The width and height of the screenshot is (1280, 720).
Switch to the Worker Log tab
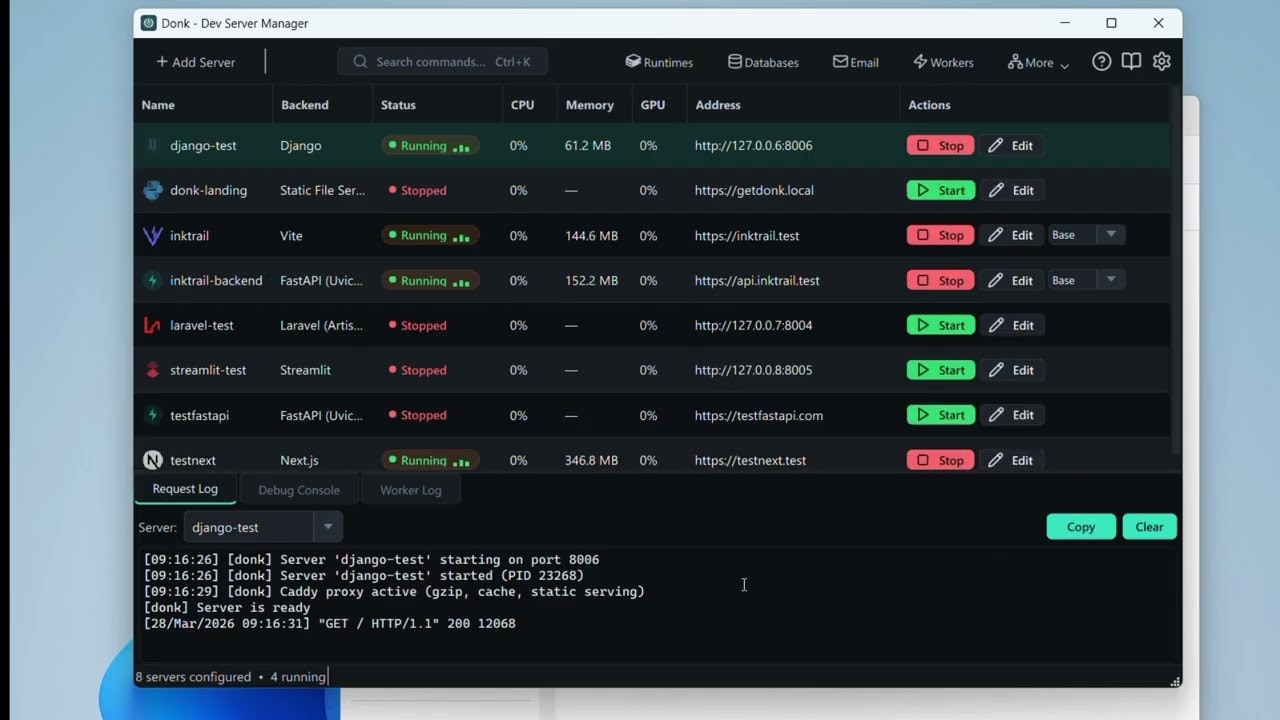point(411,490)
